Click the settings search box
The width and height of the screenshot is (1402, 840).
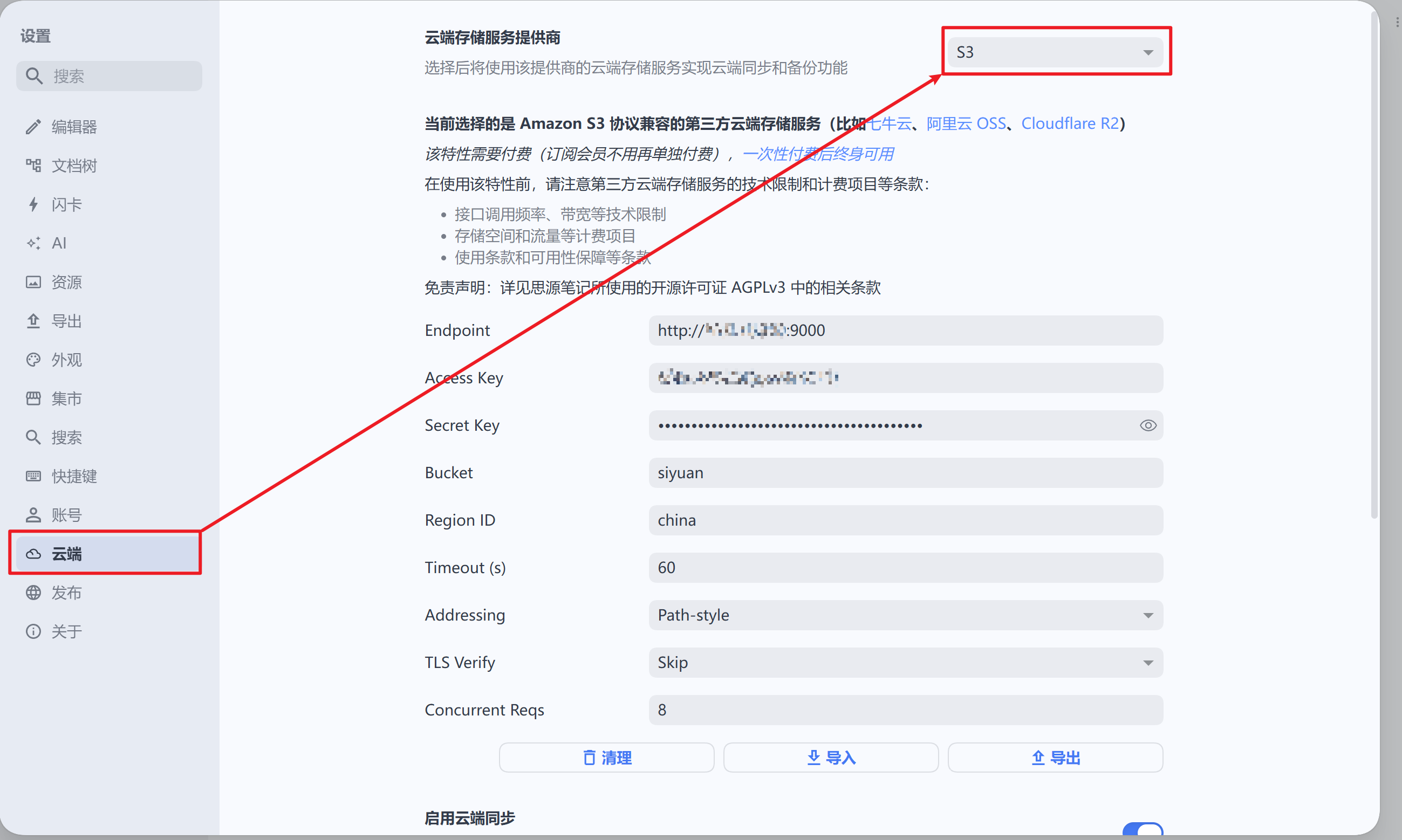click(x=110, y=76)
